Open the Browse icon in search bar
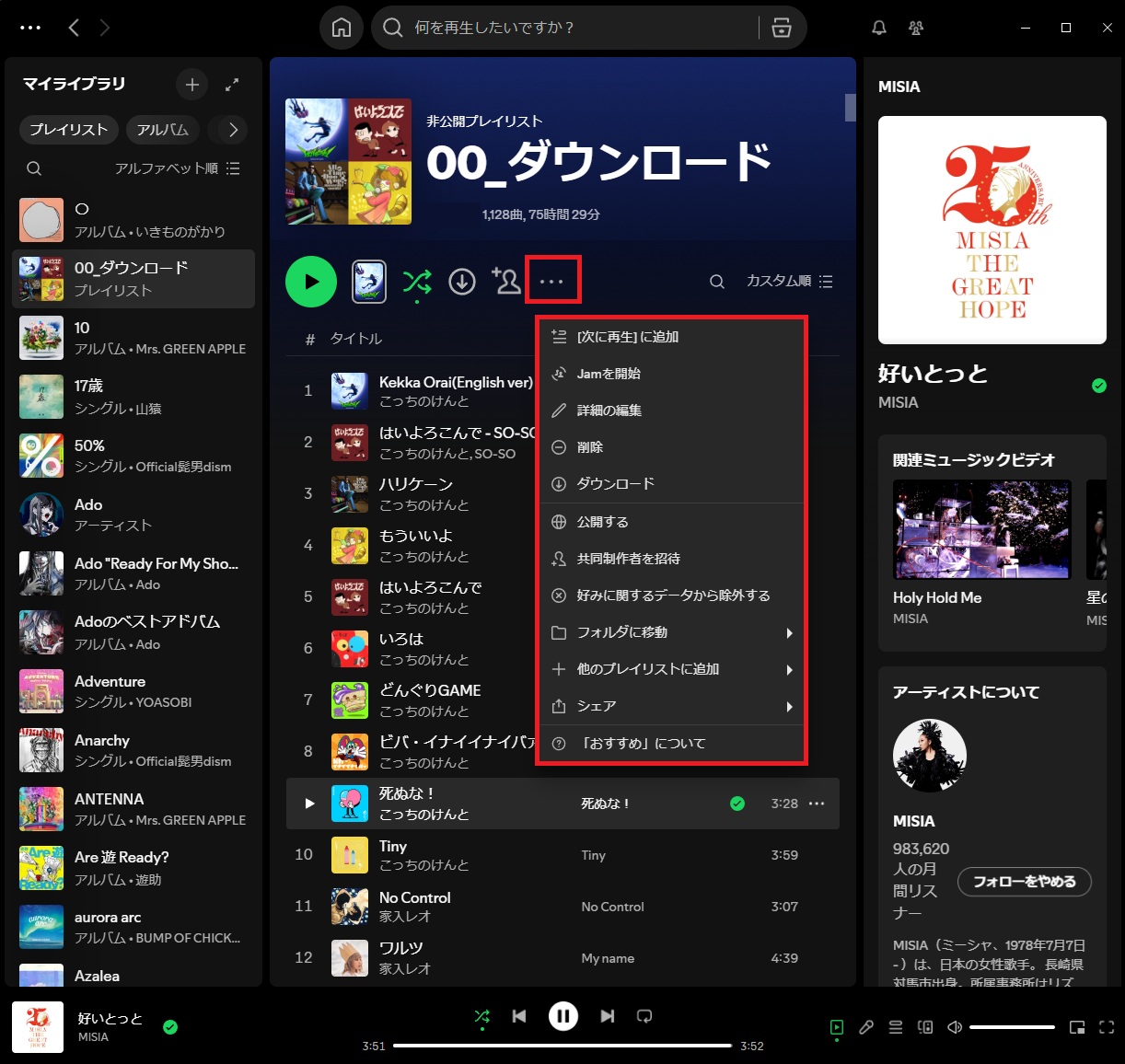1125x1064 pixels. [782, 28]
